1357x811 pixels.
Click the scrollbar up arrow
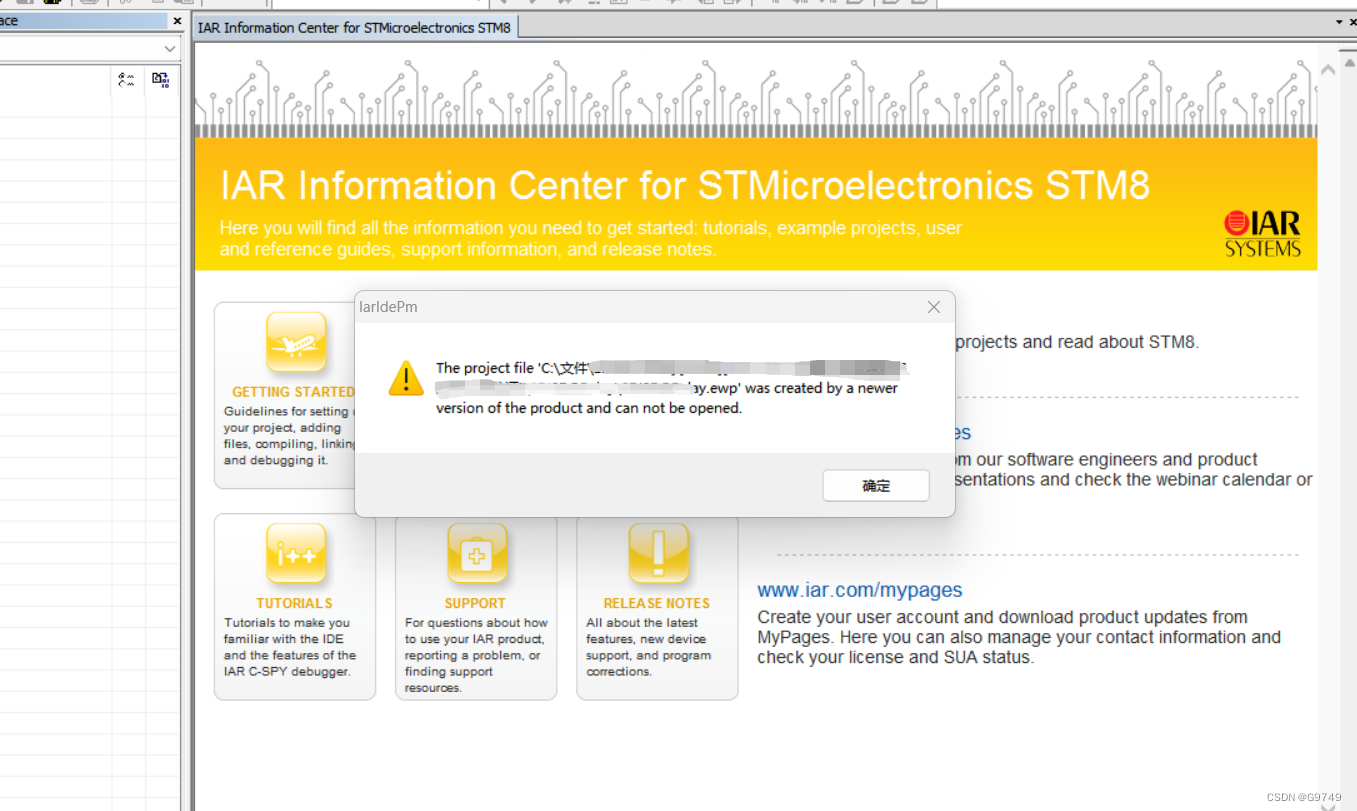[x=1328, y=70]
